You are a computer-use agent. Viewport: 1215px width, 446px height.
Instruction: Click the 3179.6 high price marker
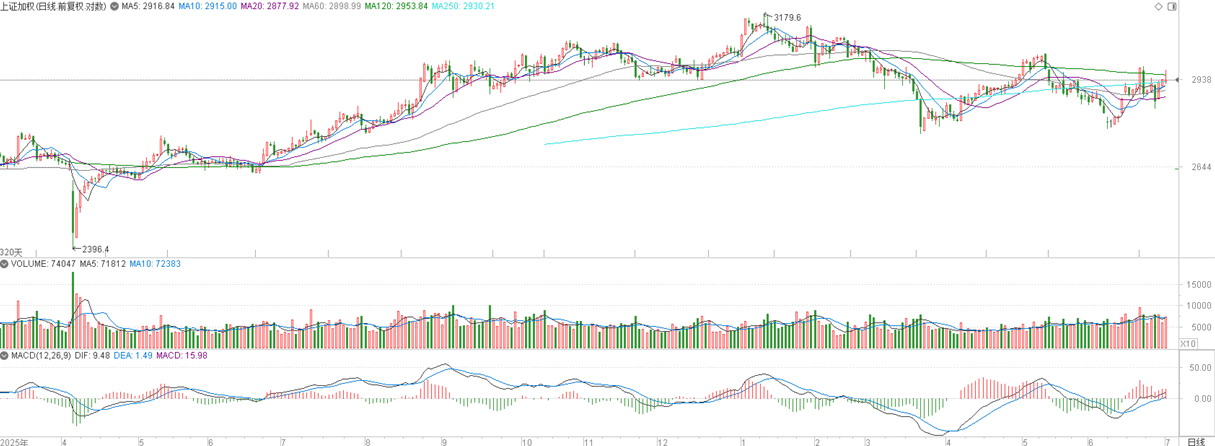pos(787,17)
